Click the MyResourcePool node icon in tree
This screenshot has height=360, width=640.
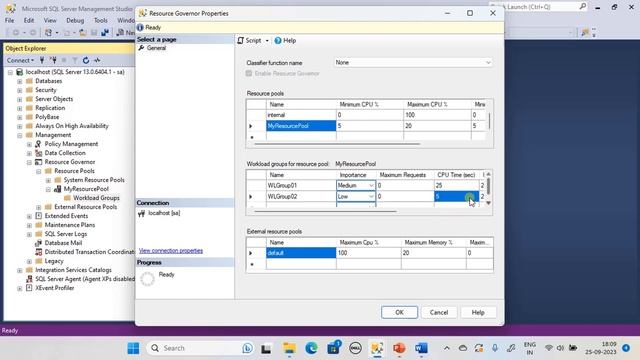point(58,189)
